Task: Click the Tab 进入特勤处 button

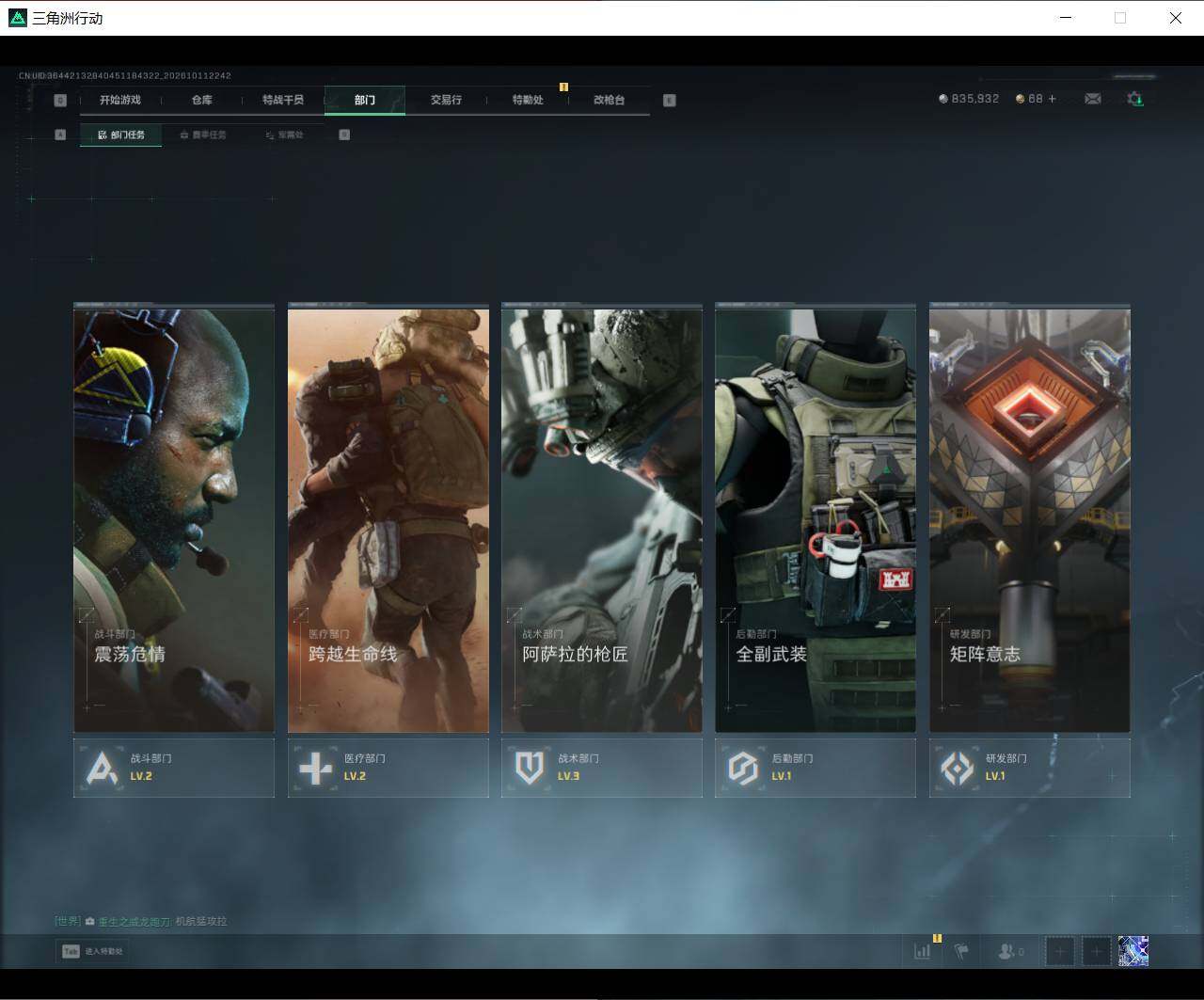Action: click(x=93, y=951)
